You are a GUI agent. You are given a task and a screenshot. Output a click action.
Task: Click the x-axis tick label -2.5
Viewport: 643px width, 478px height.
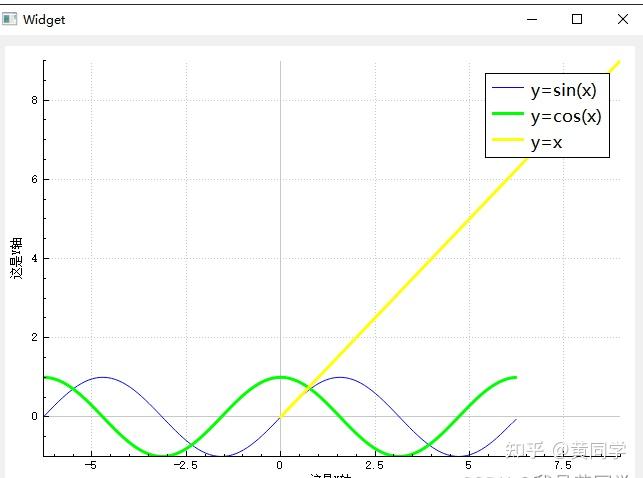(x=185, y=465)
